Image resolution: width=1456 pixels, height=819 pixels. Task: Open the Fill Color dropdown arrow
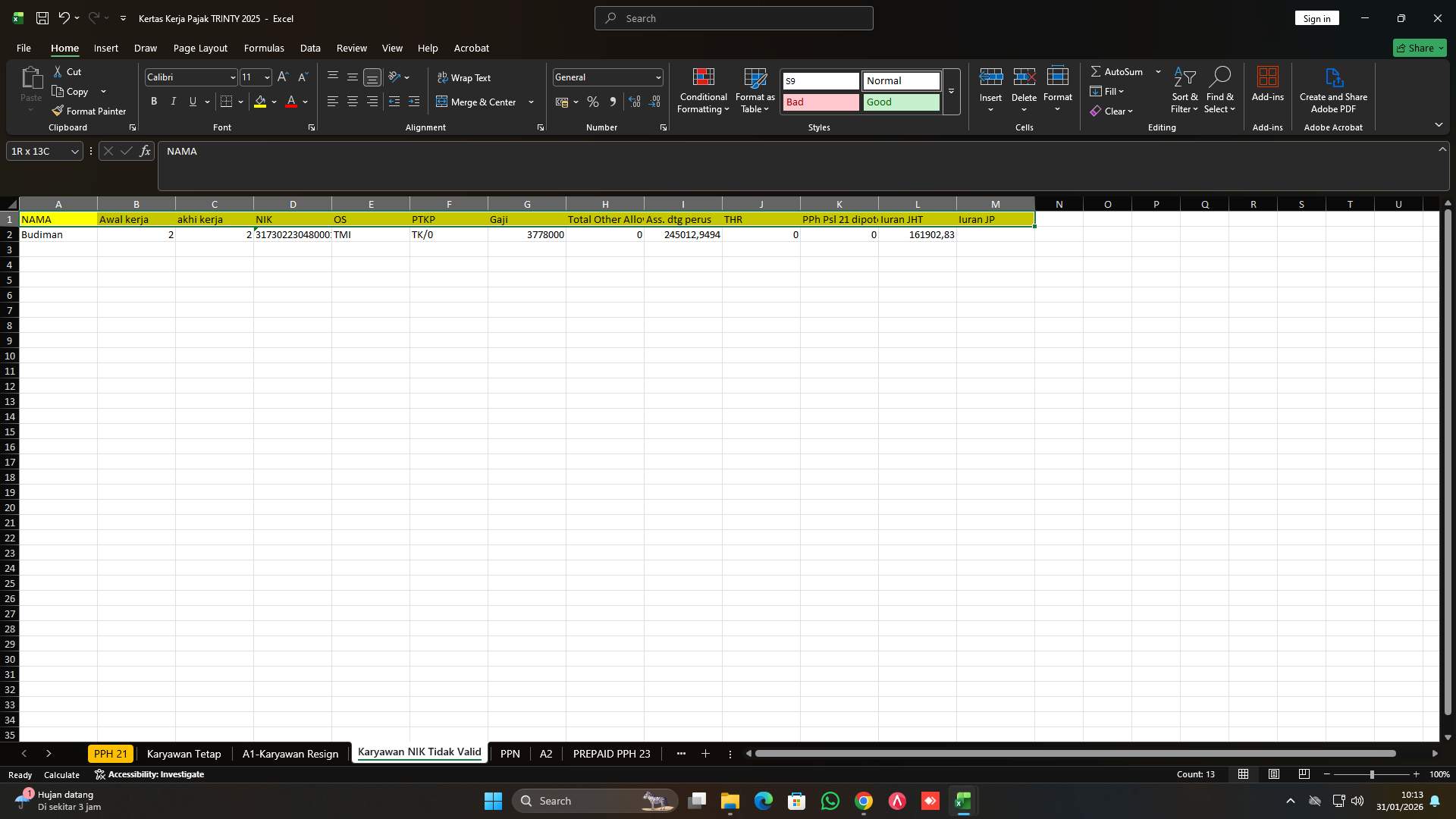(x=275, y=102)
